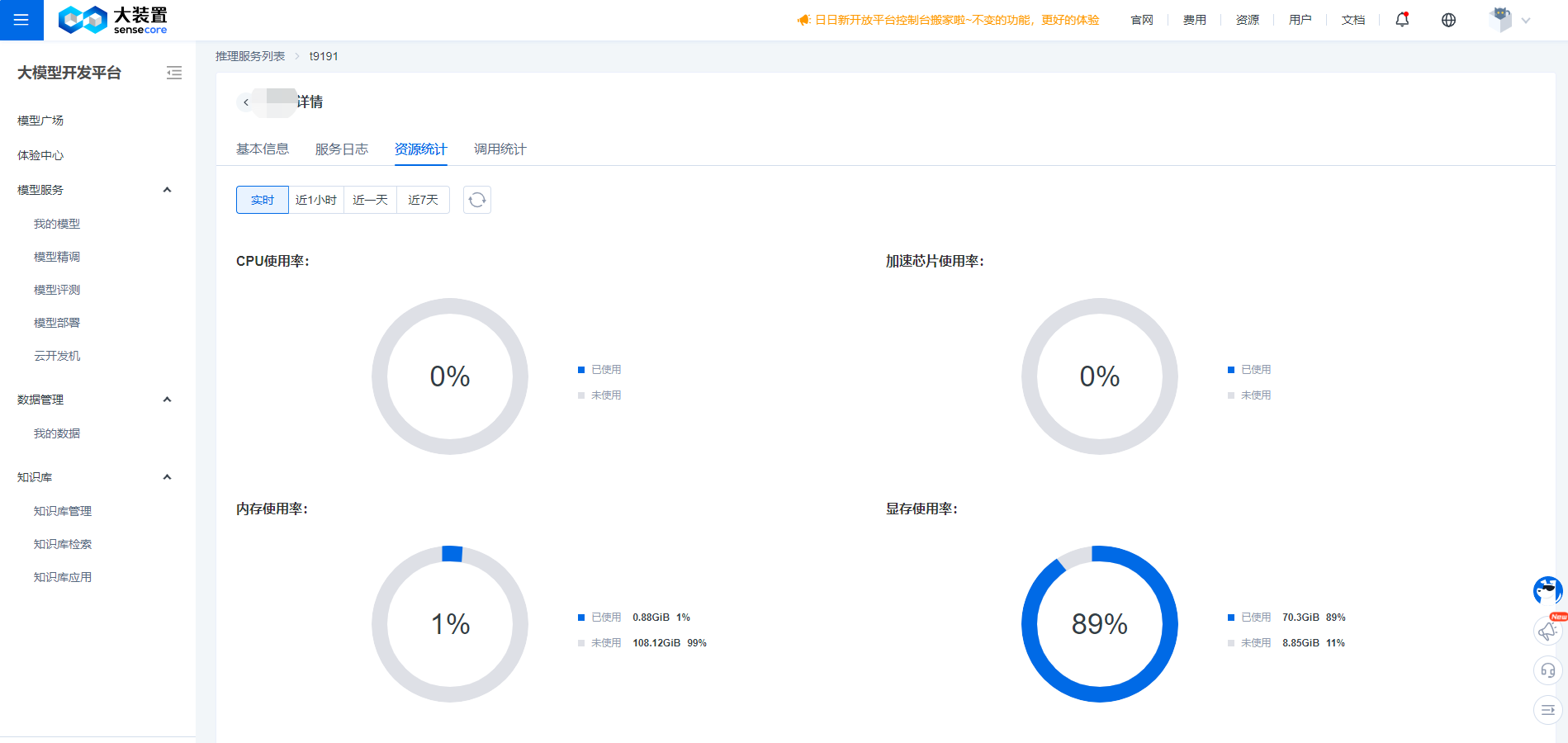This screenshot has height=743, width=1568.
Task: Collapse sidebar using the fold icon
Action: [x=174, y=73]
